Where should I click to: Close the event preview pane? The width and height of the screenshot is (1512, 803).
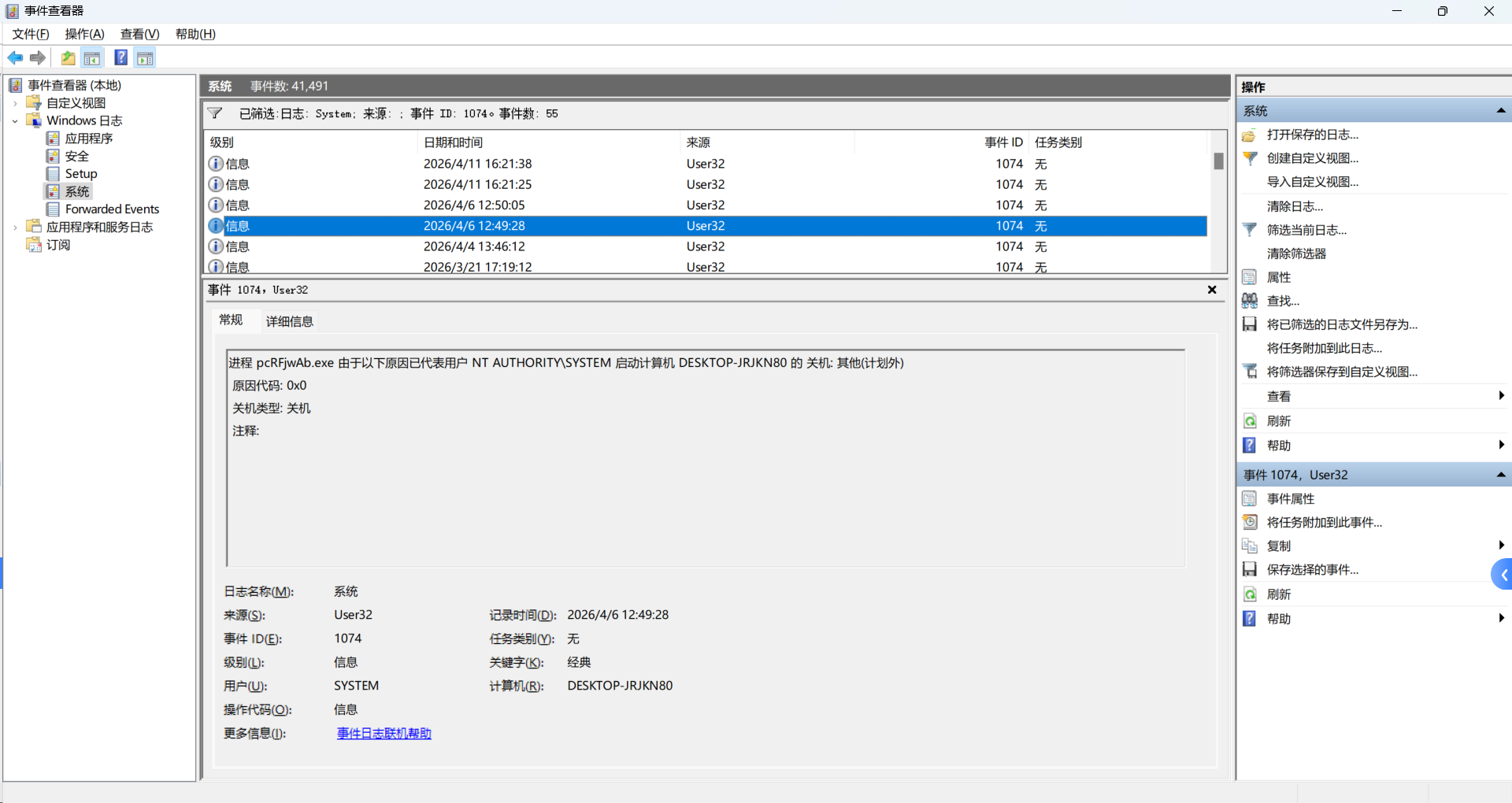1212,290
